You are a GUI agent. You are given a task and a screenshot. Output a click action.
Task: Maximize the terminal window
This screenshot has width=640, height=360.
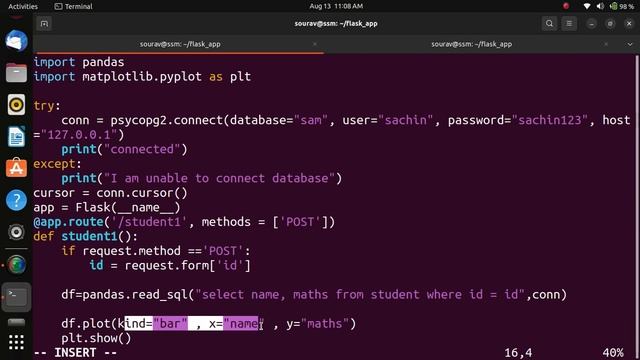click(x=610, y=24)
